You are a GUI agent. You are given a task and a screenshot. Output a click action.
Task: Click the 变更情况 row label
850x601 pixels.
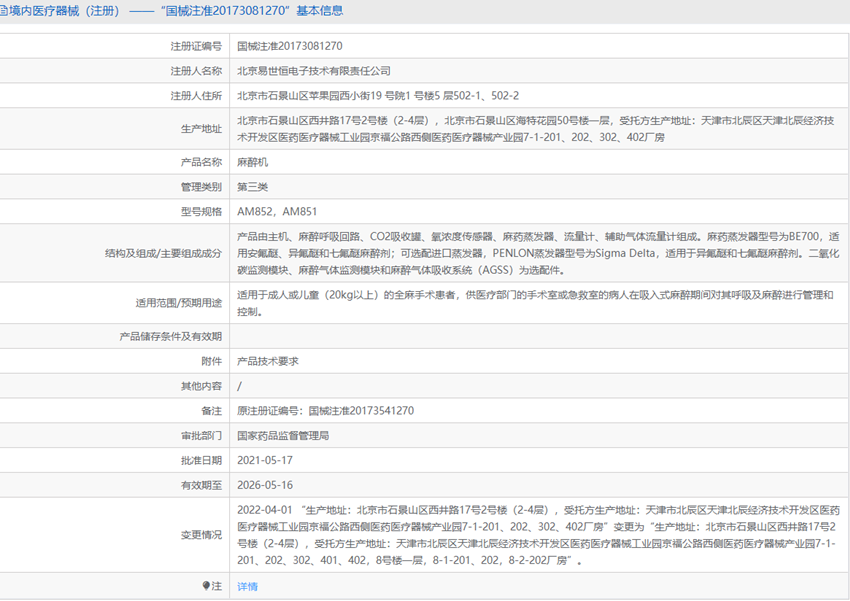click(201, 535)
